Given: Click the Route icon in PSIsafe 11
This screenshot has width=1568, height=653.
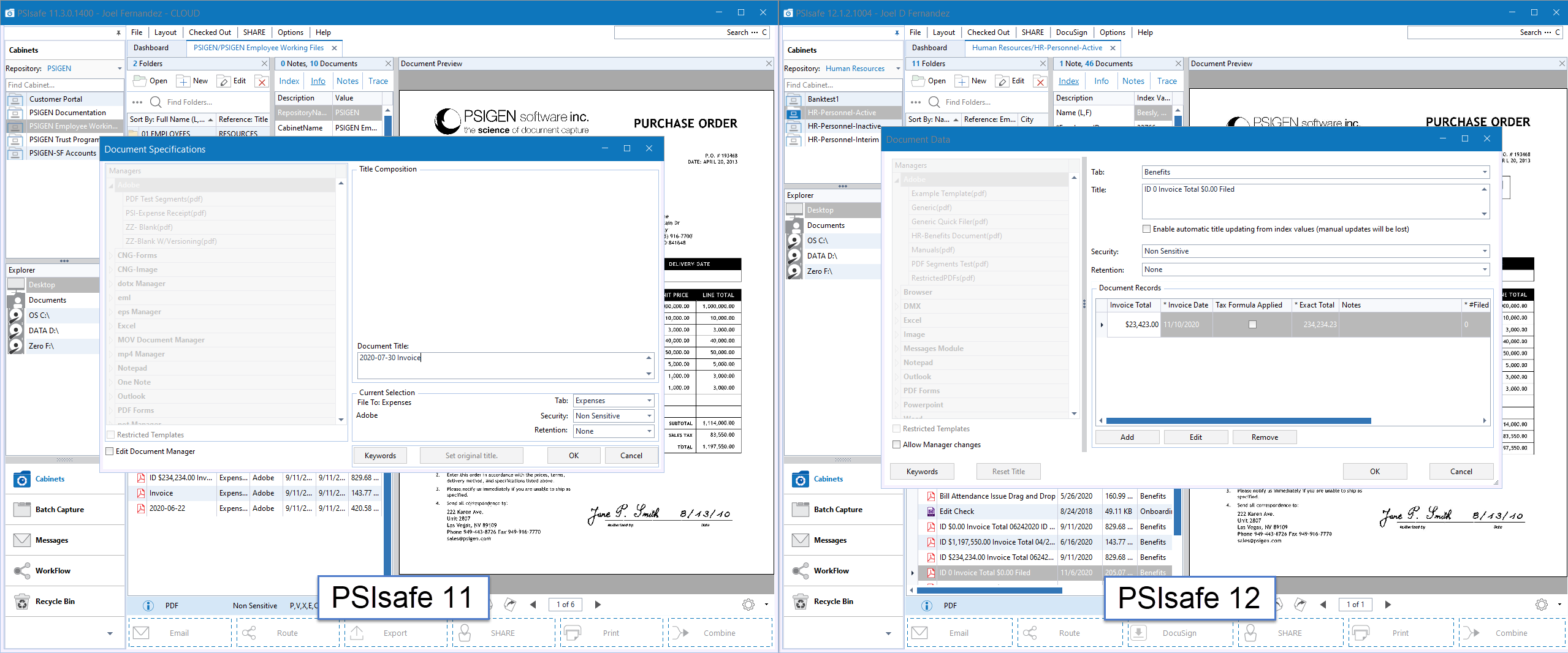Looking at the screenshot, I should (x=249, y=633).
